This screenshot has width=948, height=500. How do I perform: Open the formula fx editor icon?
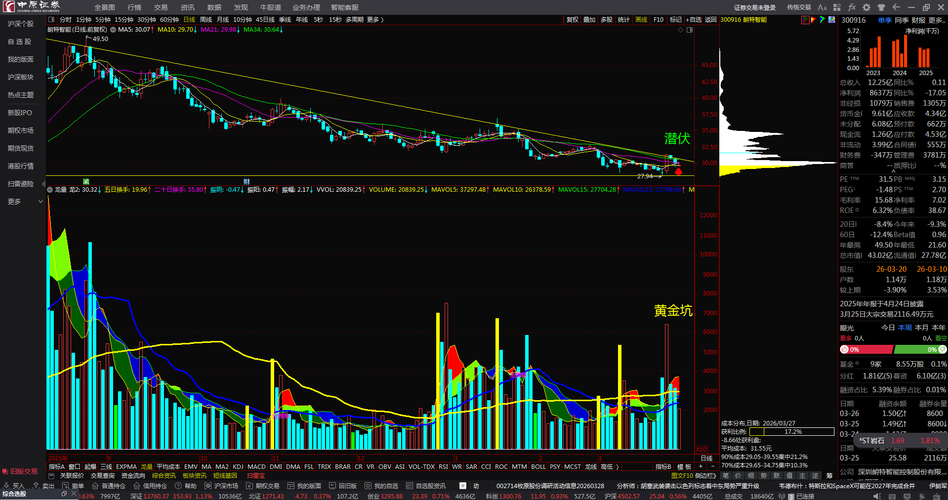coord(852,7)
